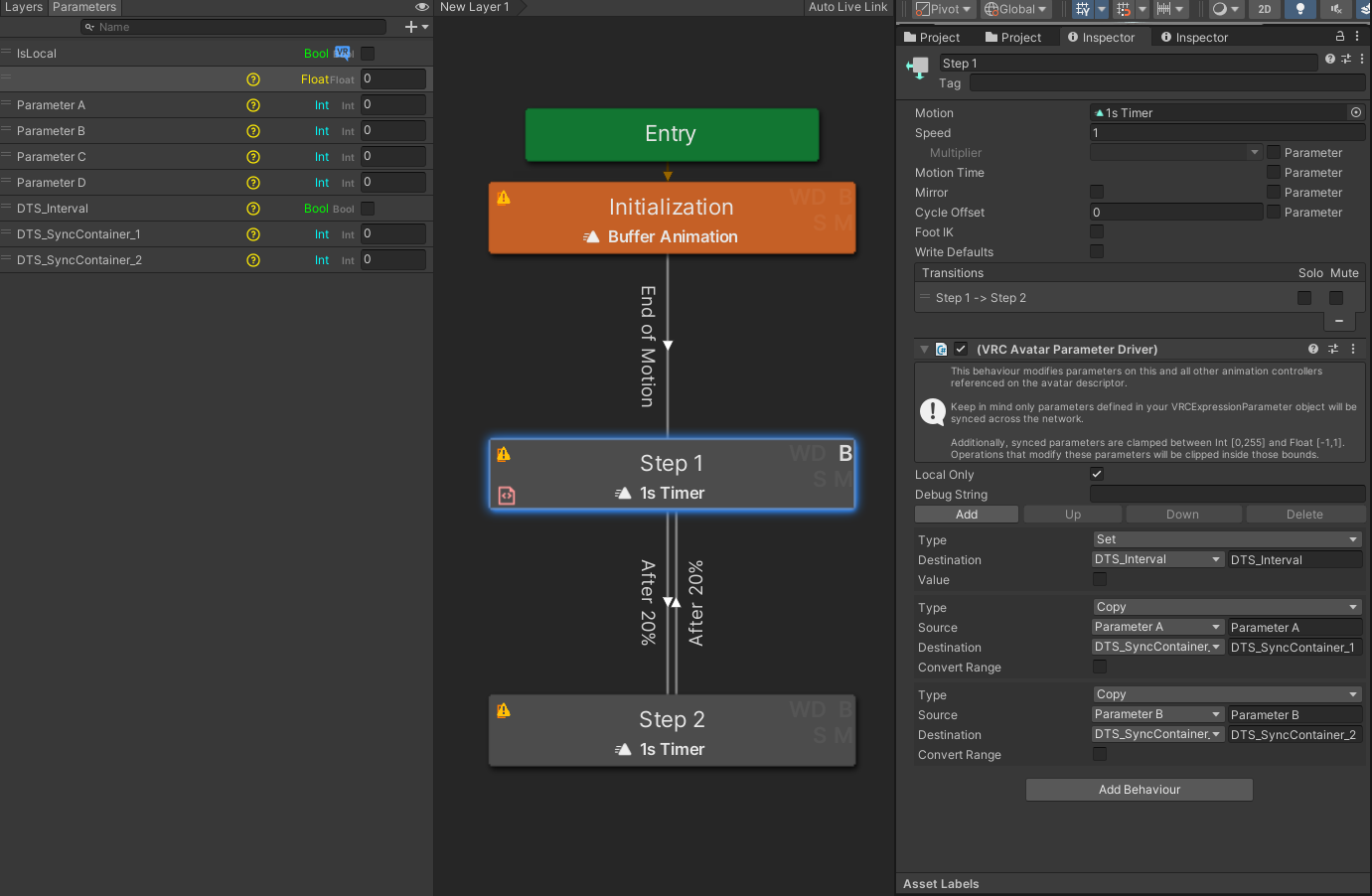
Task: Open the Set type dropdown
Action: [x=1227, y=539]
